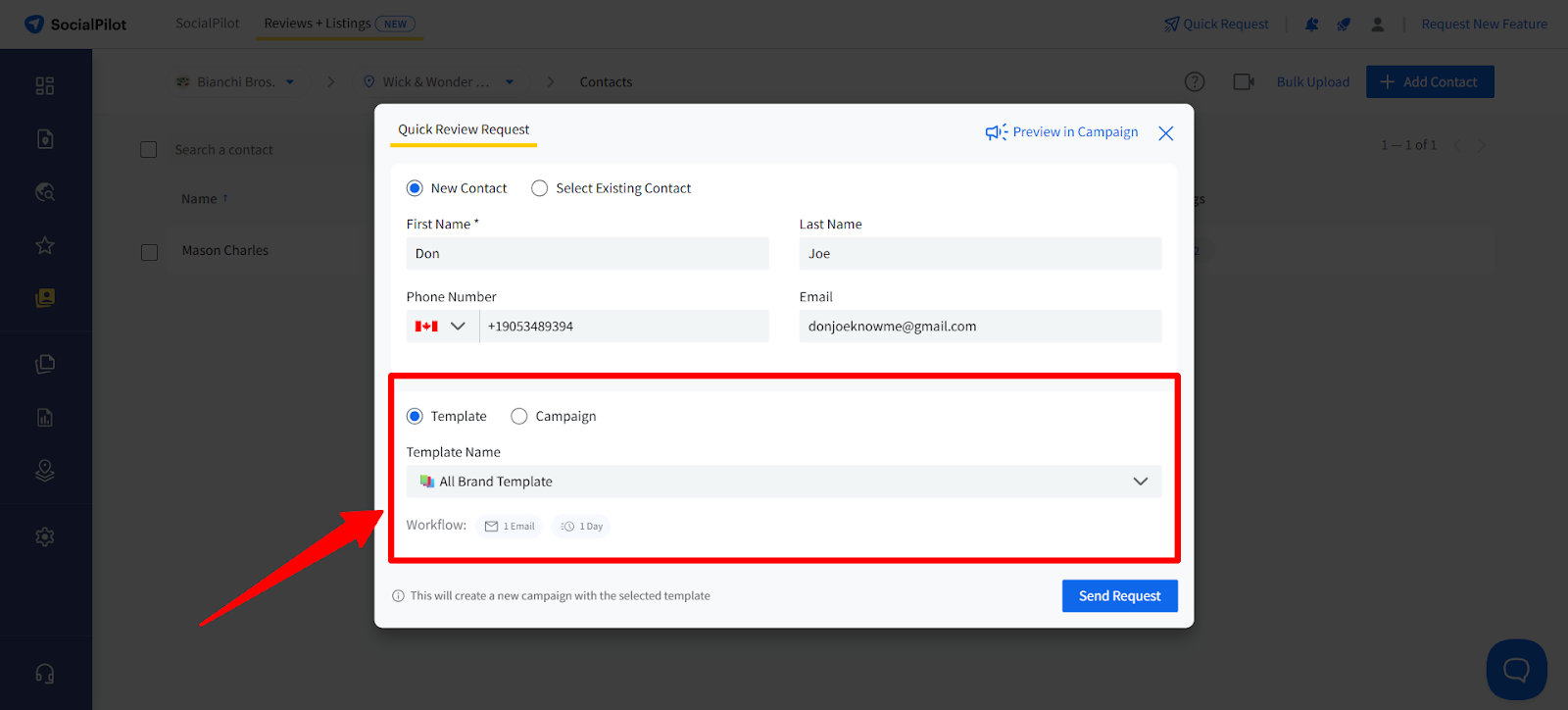Click the Send Request button

point(1120,596)
